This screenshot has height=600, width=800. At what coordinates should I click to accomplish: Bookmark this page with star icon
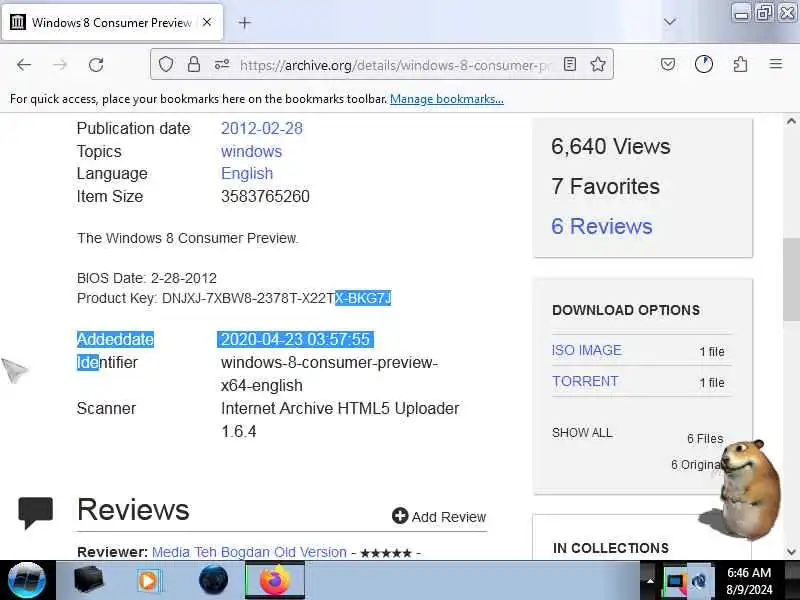tap(598, 64)
